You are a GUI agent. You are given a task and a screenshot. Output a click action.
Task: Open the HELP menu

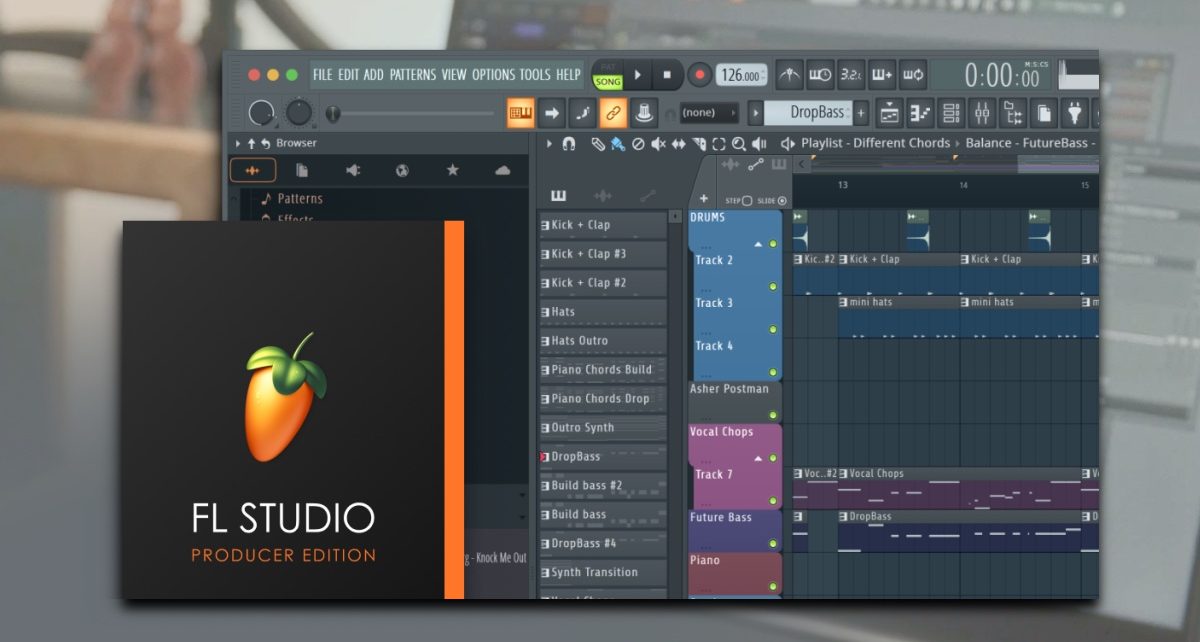(x=568, y=75)
